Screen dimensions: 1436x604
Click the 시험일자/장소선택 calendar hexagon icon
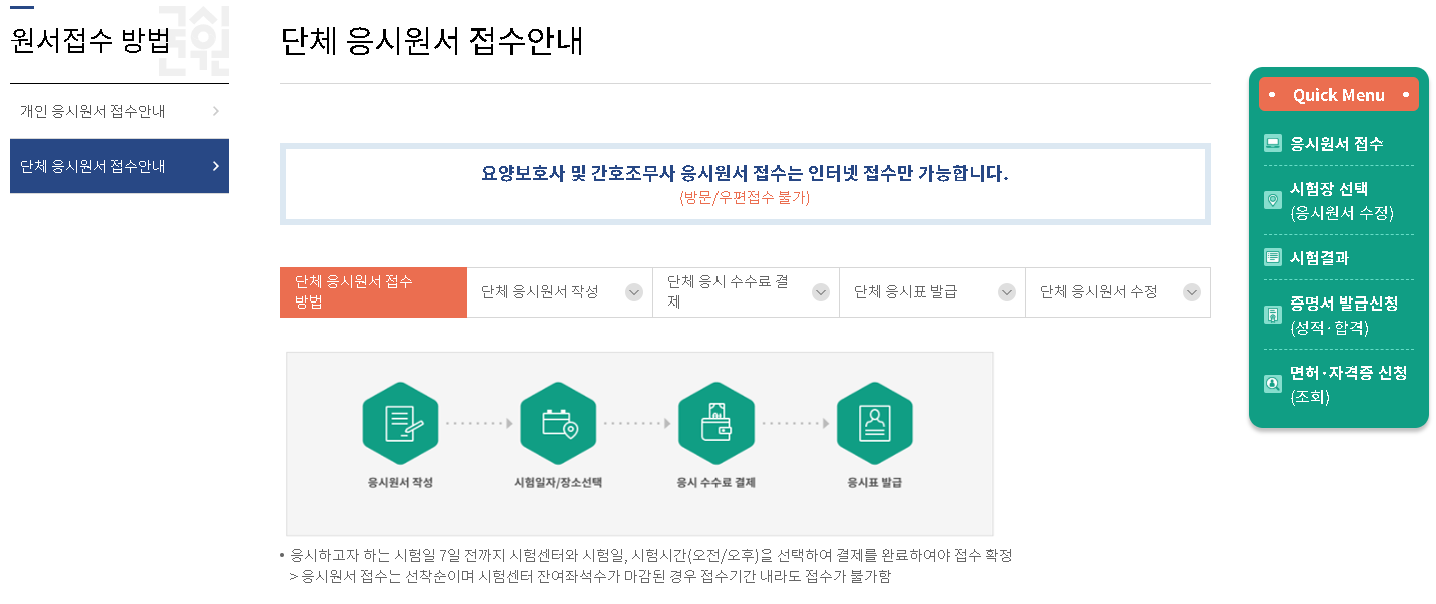pos(558,423)
